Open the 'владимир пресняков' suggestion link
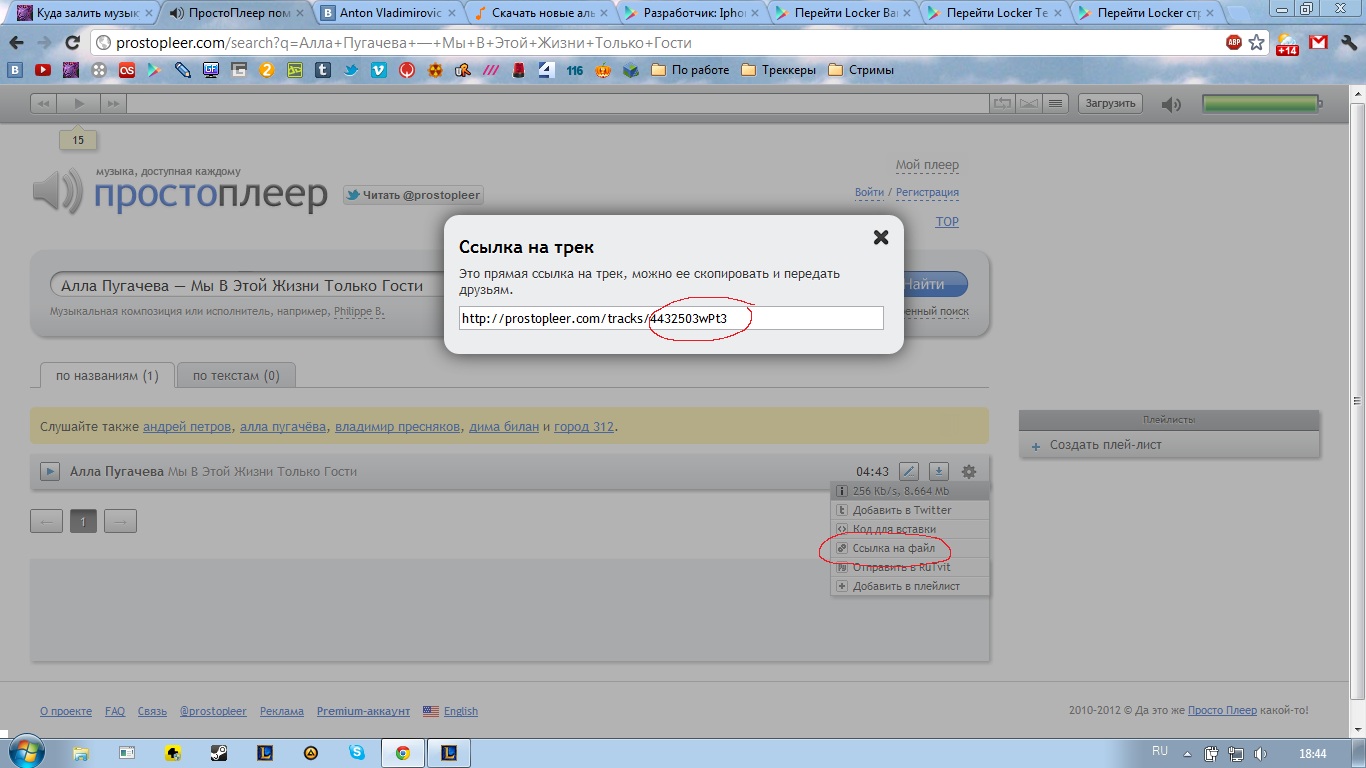The image size is (1366, 768). click(x=397, y=426)
